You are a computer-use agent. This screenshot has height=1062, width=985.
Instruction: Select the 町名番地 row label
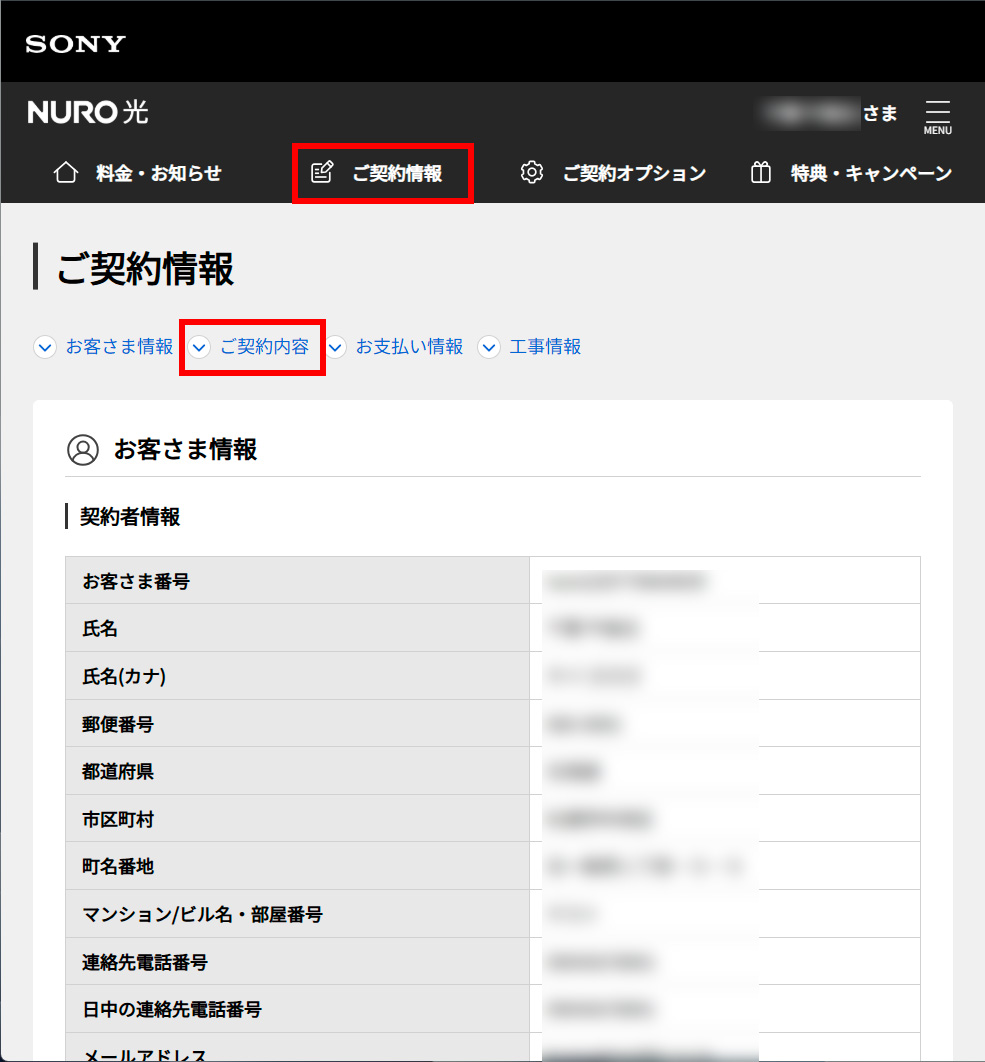[x=118, y=866]
